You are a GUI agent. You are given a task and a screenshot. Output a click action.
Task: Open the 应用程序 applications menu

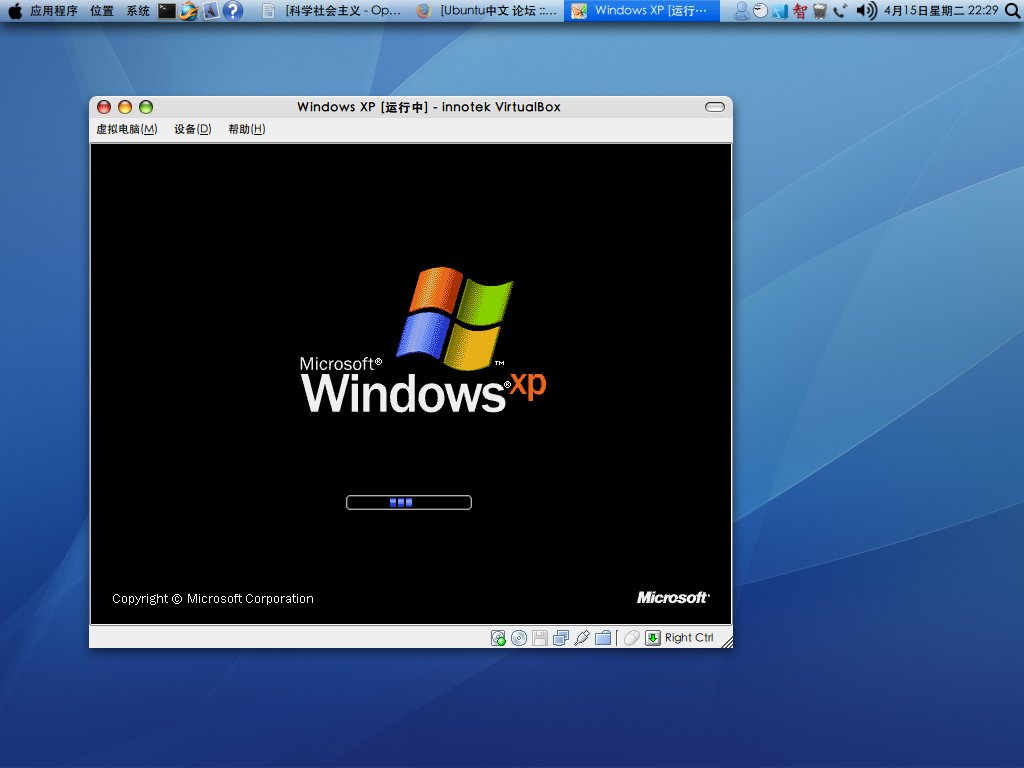[54, 11]
